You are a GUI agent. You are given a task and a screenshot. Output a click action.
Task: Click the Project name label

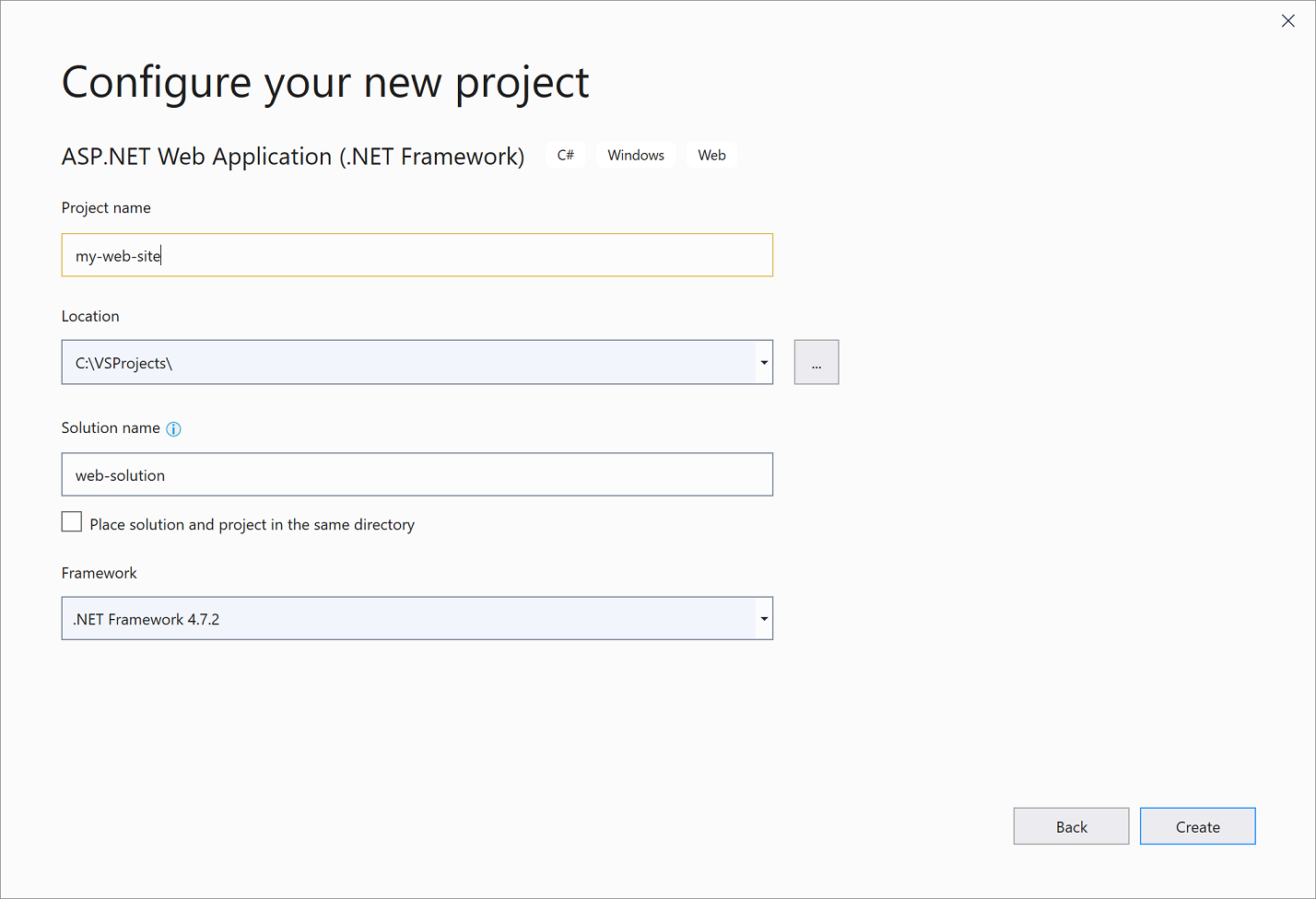coord(106,208)
